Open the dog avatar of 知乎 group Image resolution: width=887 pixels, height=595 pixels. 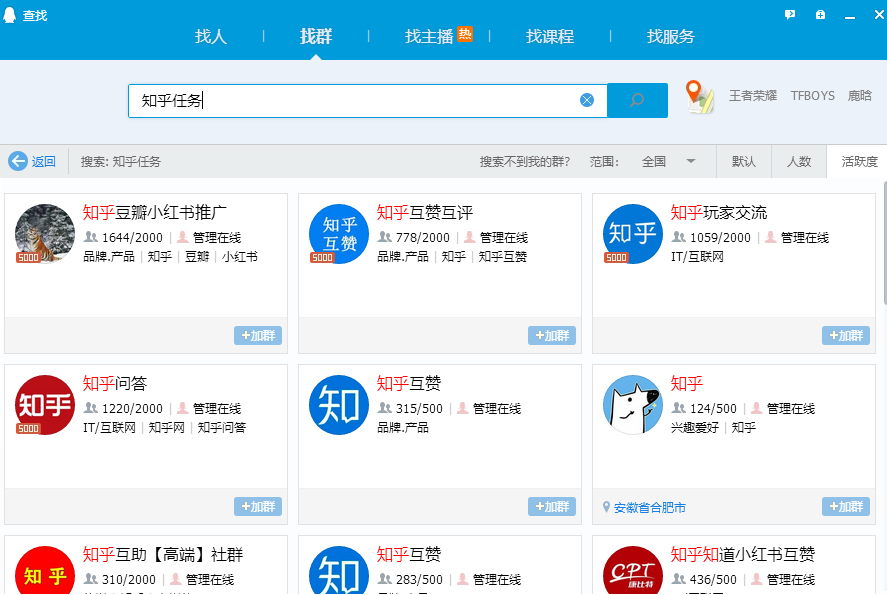tap(633, 404)
